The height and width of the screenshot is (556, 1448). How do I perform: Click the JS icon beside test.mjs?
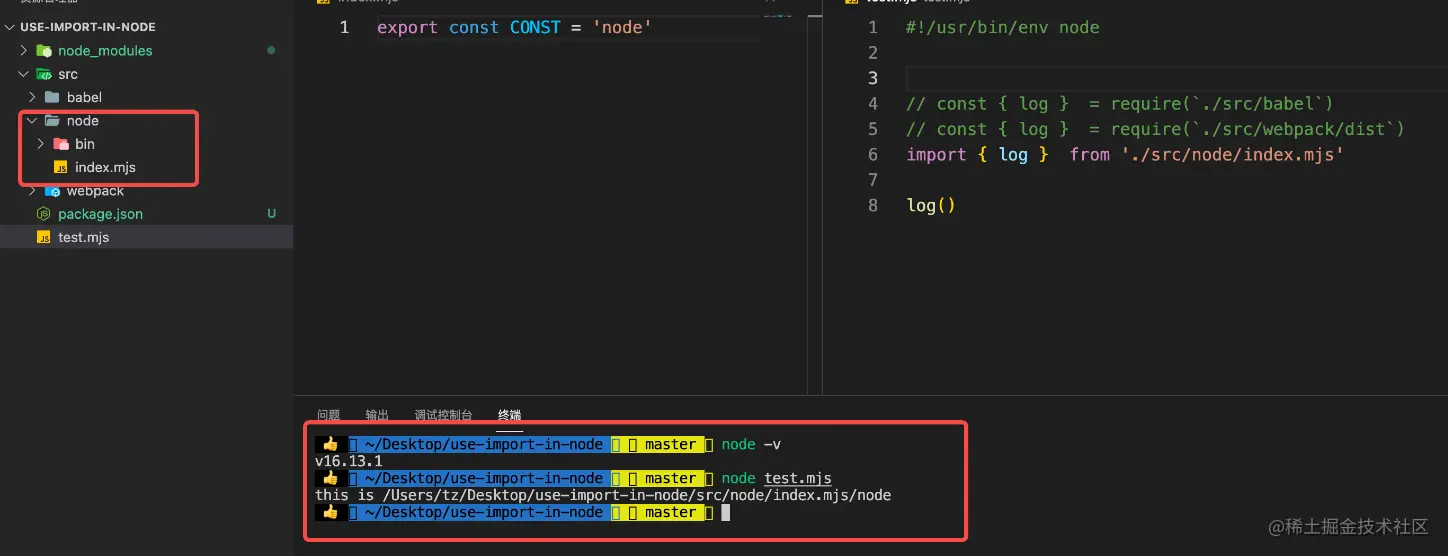tap(44, 237)
